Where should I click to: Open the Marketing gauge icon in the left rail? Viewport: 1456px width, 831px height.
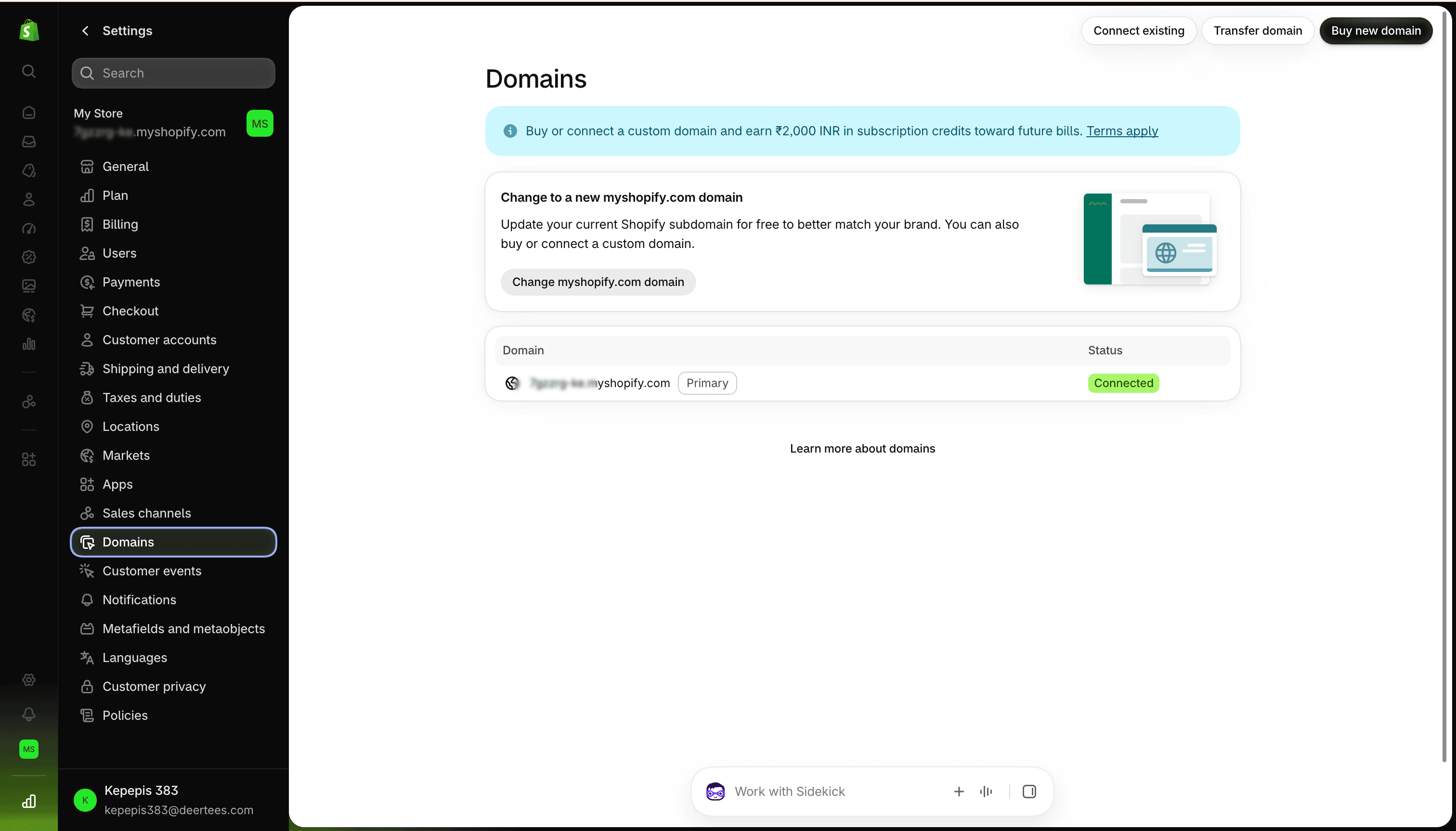[28, 228]
